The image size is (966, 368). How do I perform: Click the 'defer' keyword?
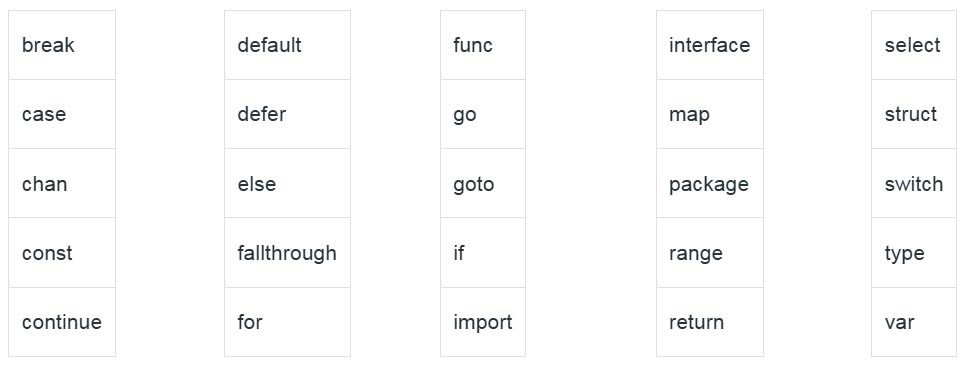coord(262,114)
